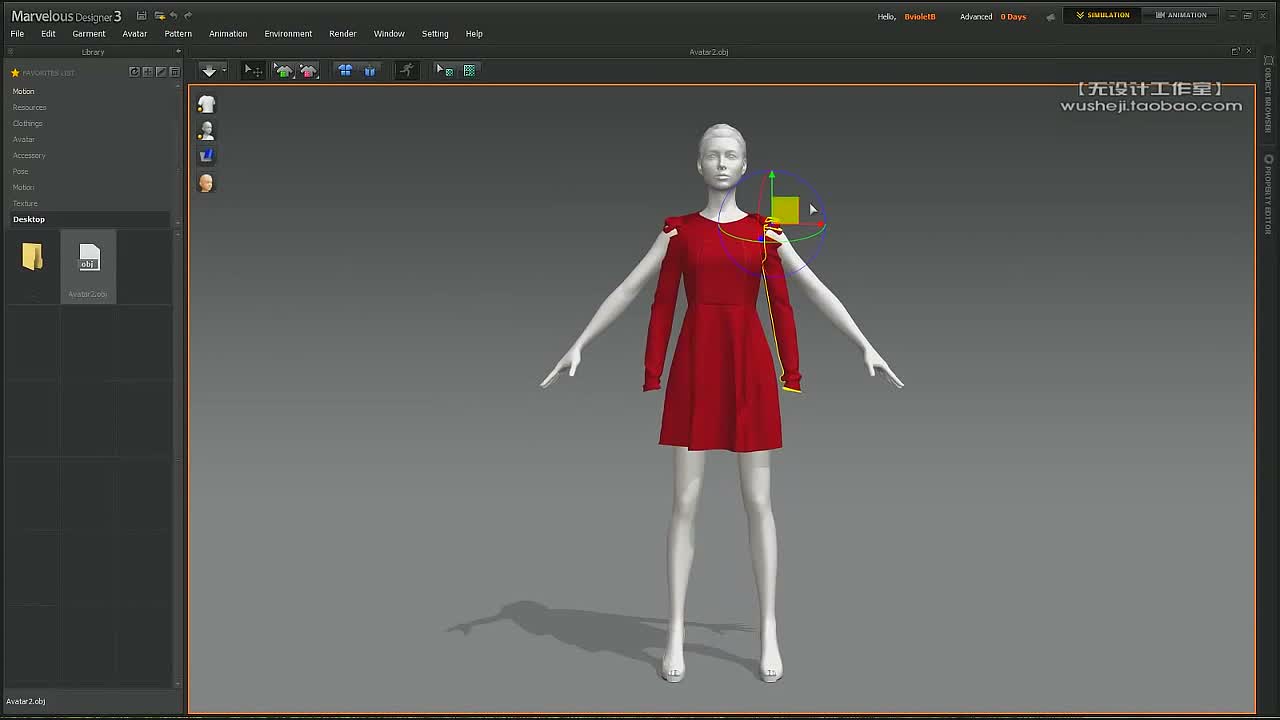Select the Avatar2.obj file thumbnail
The image size is (1280, 720).
coord(88,266)
